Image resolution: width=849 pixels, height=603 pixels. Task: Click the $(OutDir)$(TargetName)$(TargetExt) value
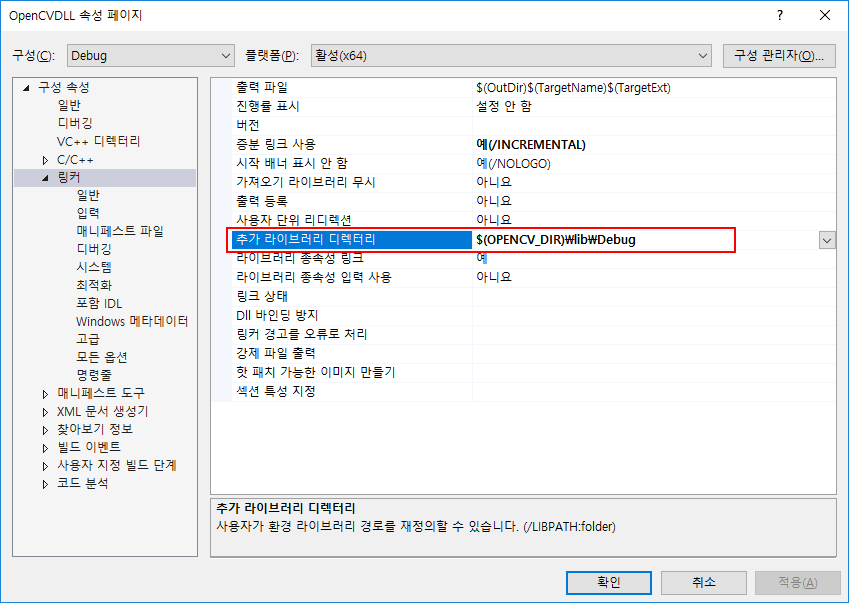tap(573, 88)
